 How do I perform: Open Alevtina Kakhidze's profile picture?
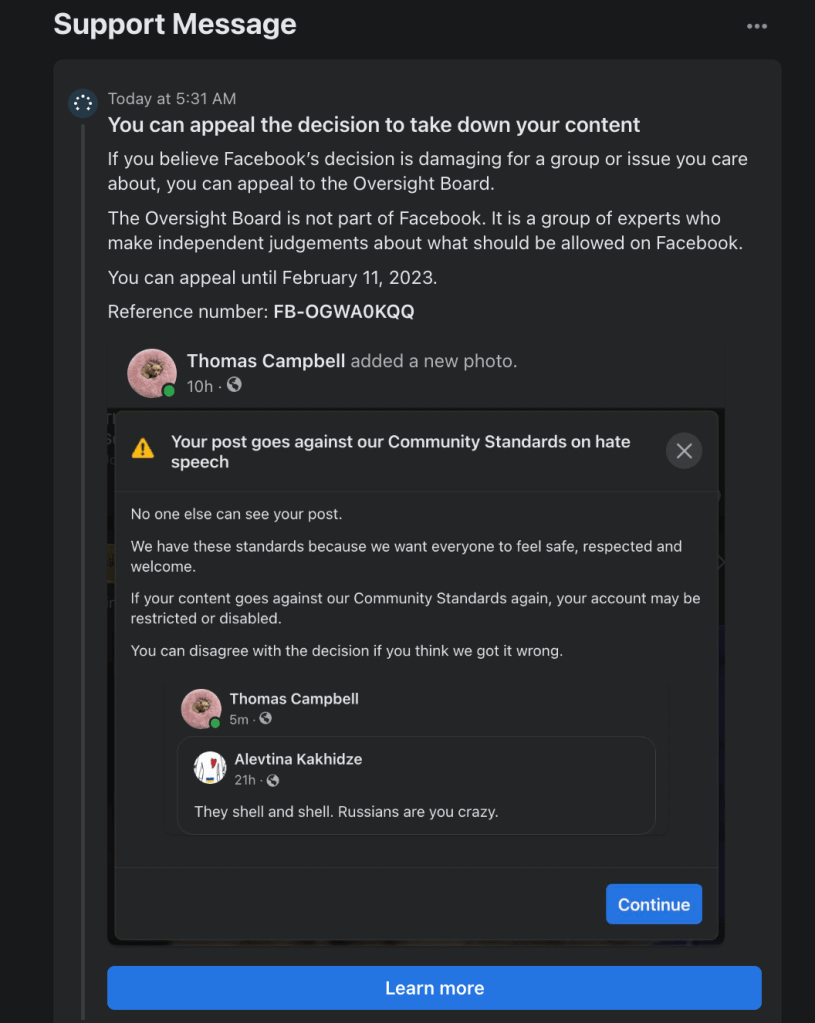(x=210, y=768)
